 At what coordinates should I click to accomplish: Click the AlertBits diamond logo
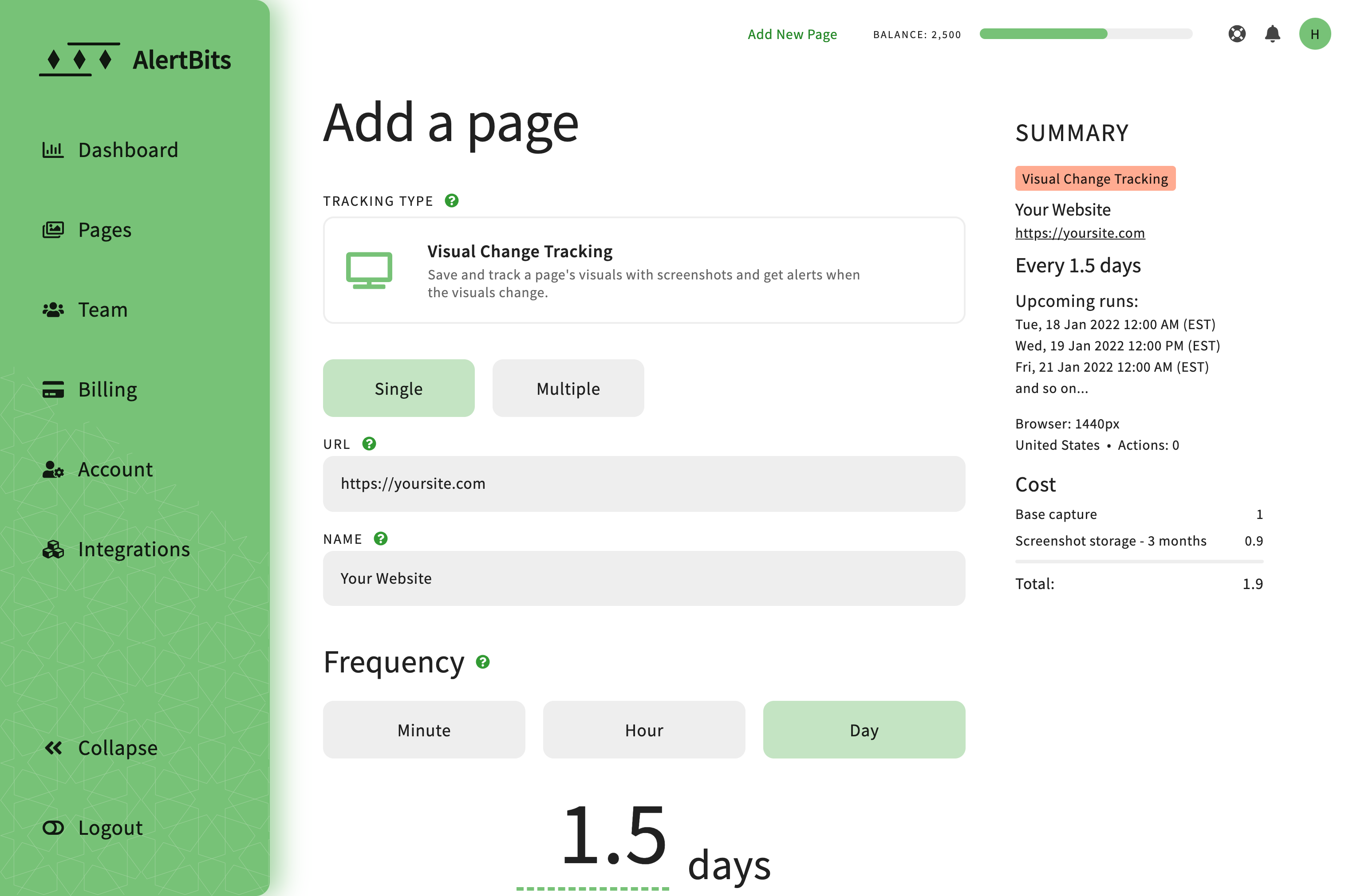79,59
